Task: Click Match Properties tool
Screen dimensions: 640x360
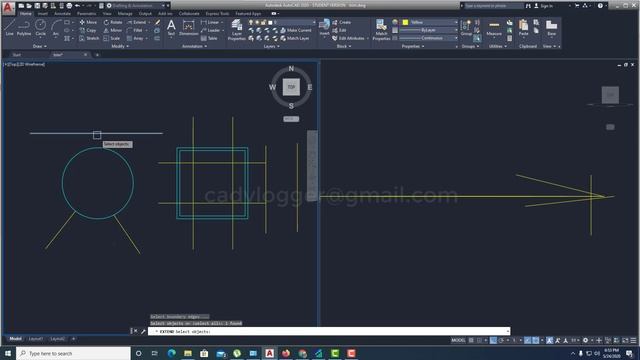Action: coord(381,29)
